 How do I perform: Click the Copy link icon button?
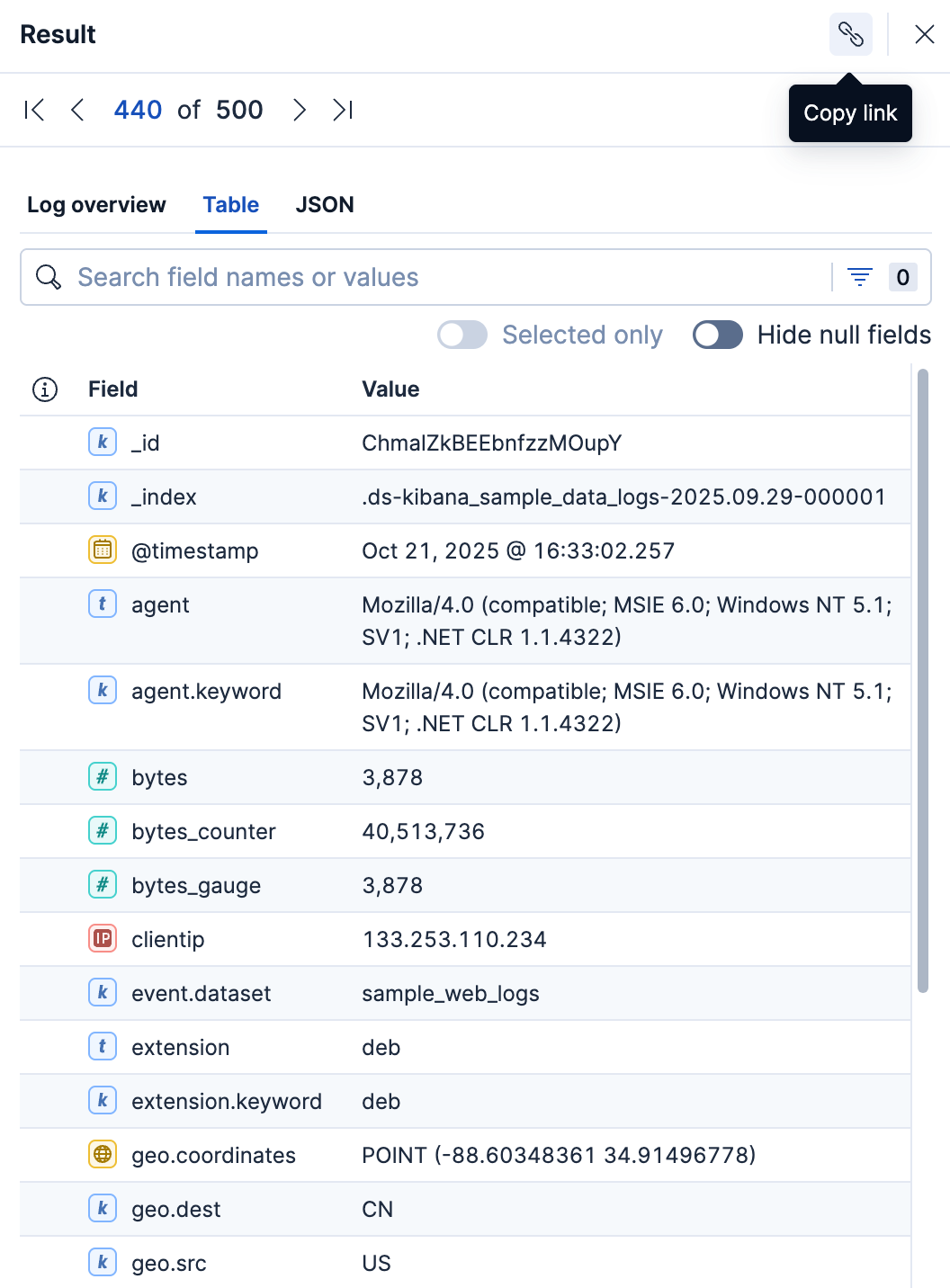(x=850, y=34)
